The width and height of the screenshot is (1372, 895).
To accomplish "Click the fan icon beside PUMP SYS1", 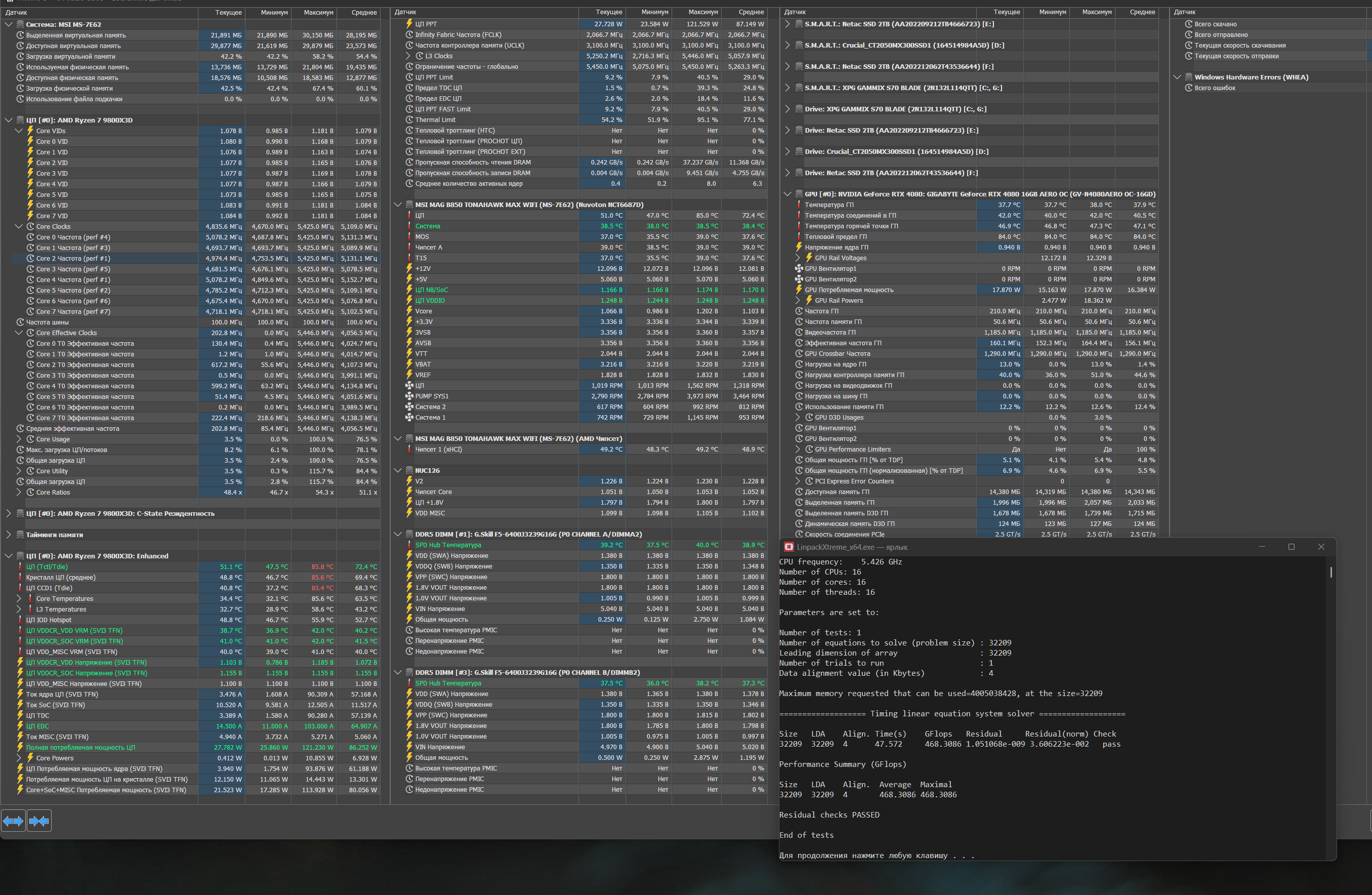I will pyautogui.click(x=409, y=396).
